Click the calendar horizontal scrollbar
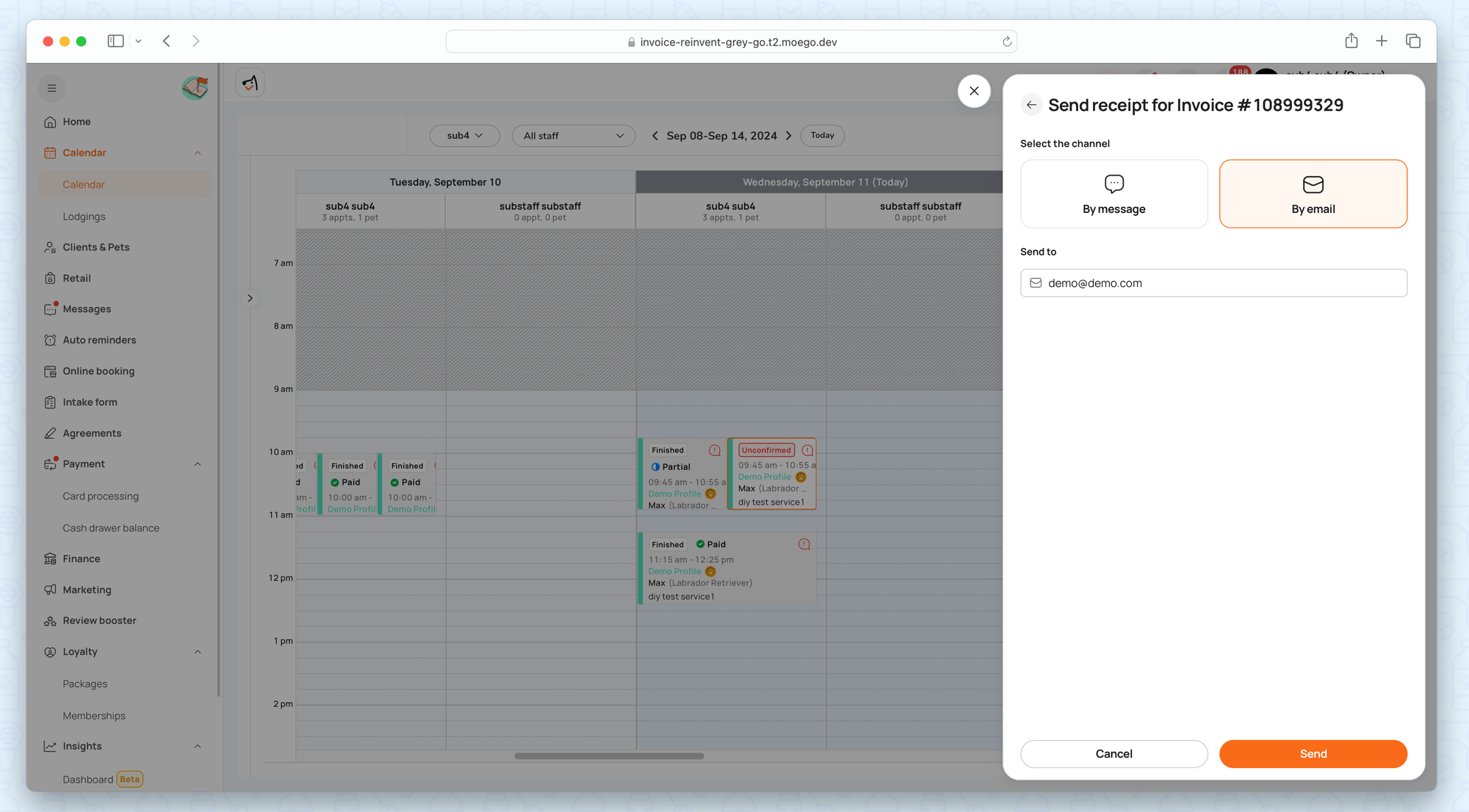Screen dimensions: 1469x812 click(x=609, y=755)
